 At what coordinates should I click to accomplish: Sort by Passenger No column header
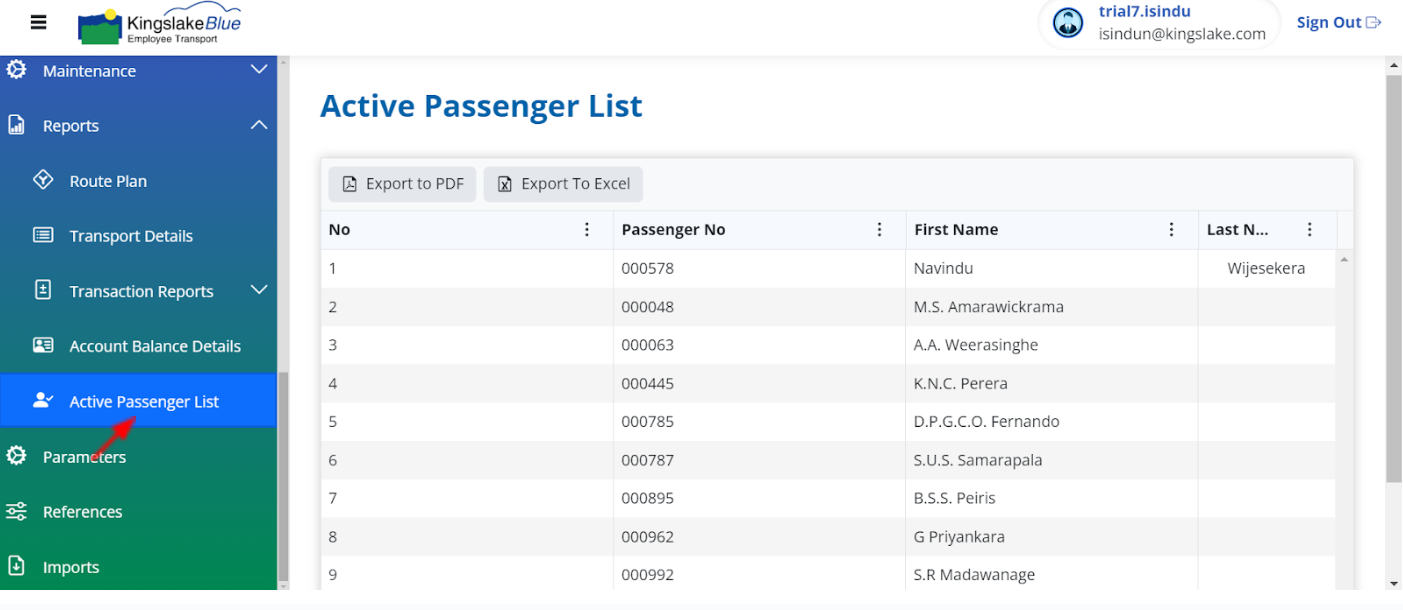click(x=673, y=230)
